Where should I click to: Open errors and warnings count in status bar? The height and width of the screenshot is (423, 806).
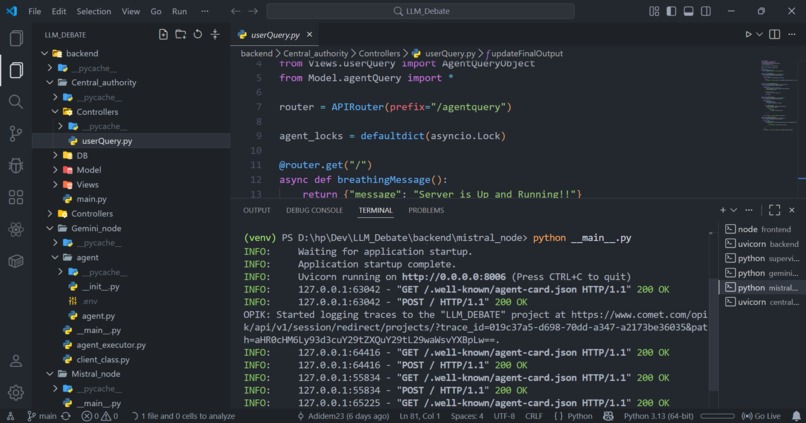point(100,416)
